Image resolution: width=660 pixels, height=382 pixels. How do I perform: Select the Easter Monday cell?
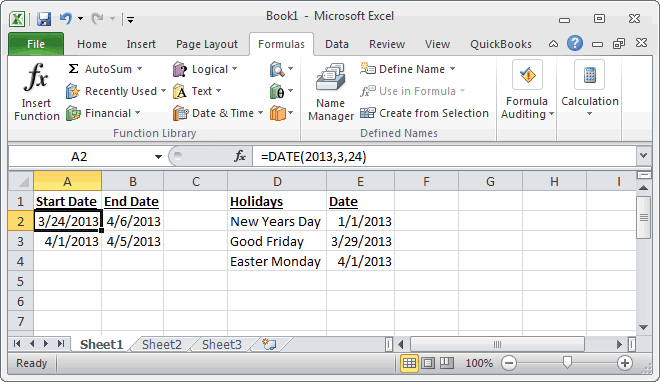[x=277, y=262]
